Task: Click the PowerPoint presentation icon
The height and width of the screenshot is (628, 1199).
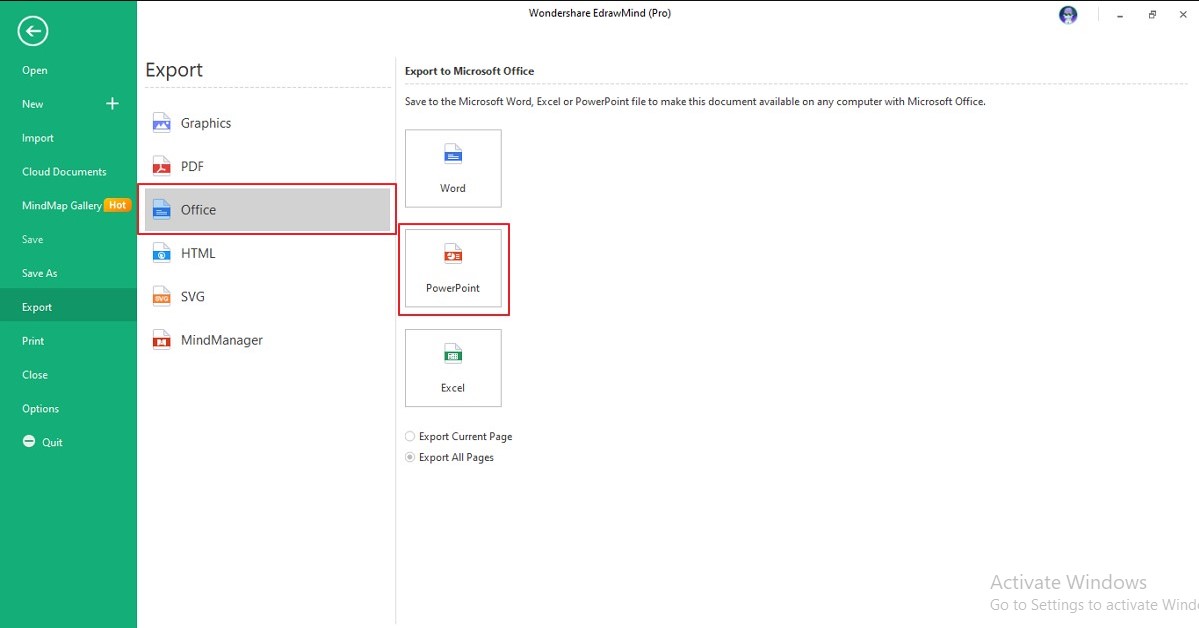Action: tap(453, 254)
